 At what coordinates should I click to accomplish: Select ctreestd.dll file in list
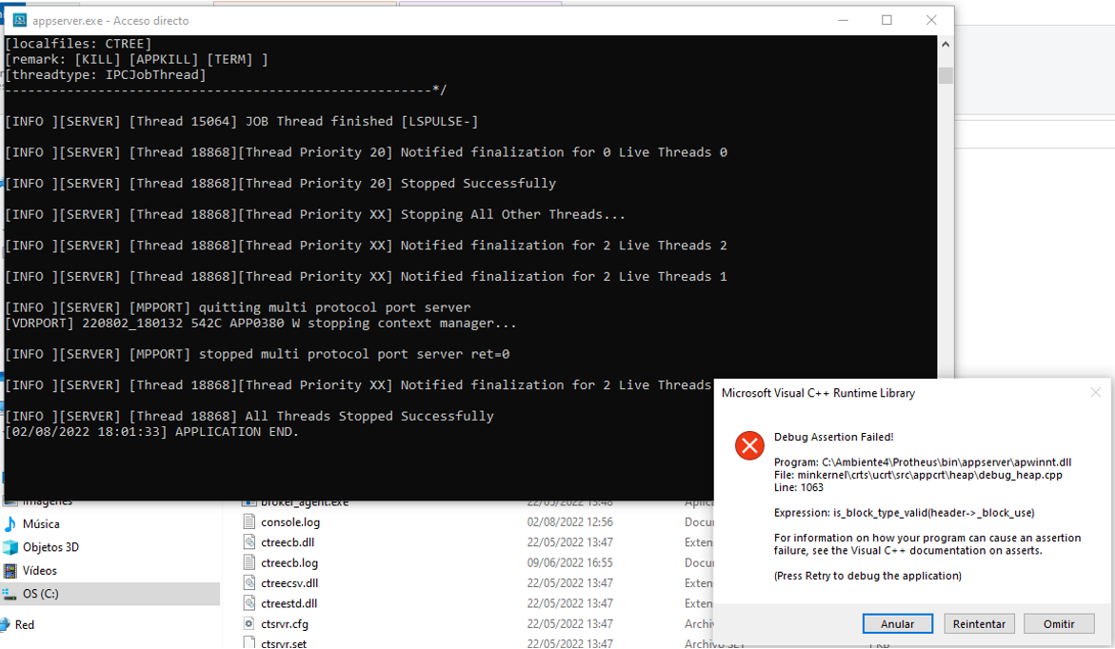[x=289, y=604]
